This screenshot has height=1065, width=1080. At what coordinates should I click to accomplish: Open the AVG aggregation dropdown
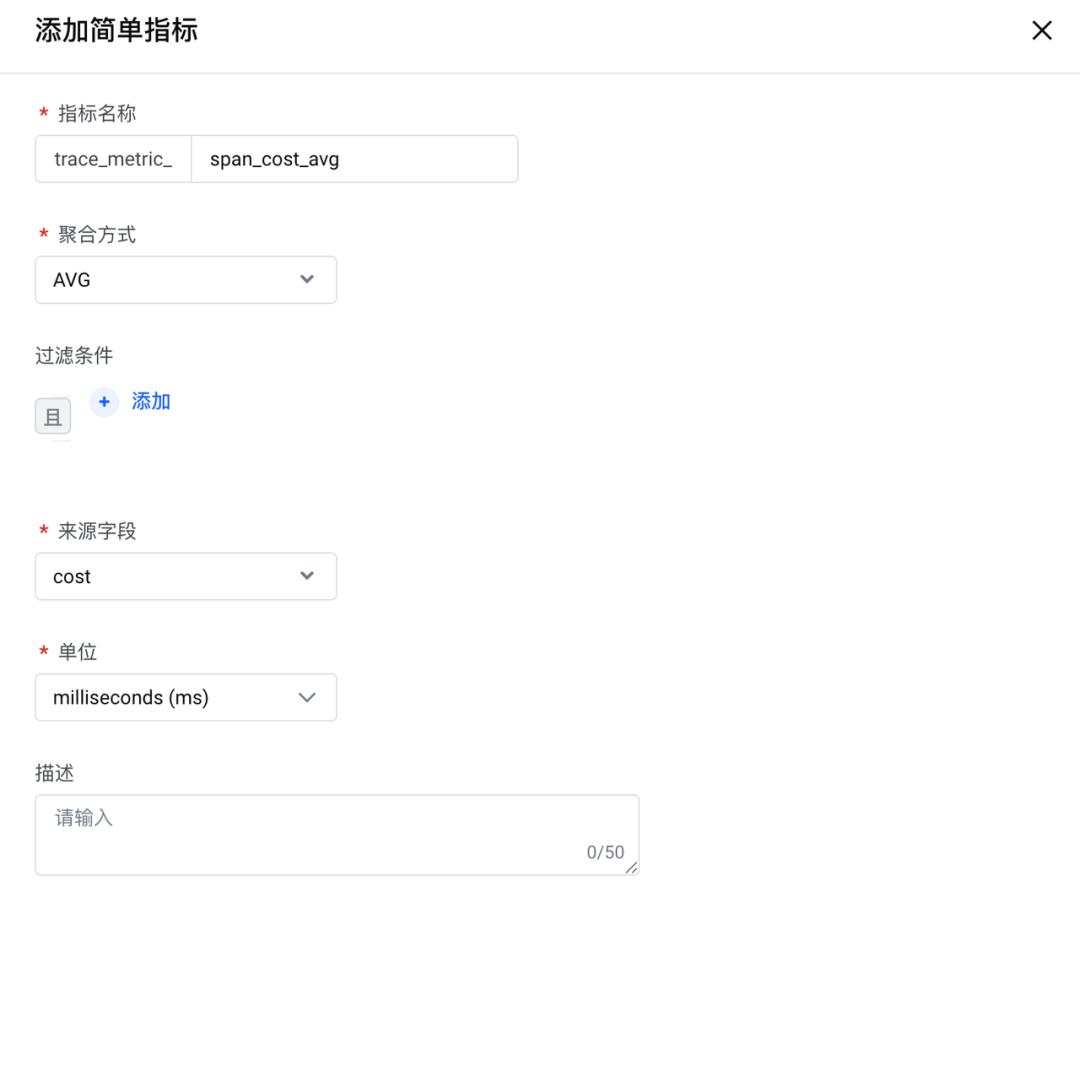[x=186, y=280]
